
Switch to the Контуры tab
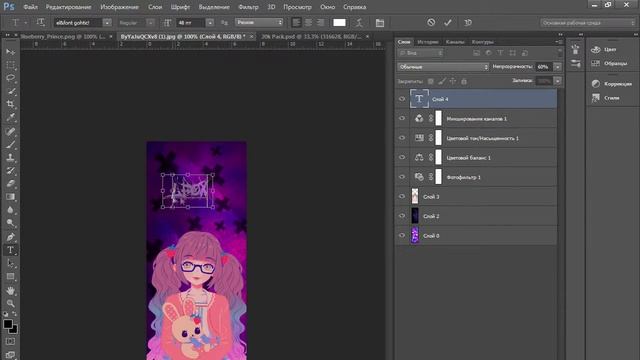click(482, 42)
